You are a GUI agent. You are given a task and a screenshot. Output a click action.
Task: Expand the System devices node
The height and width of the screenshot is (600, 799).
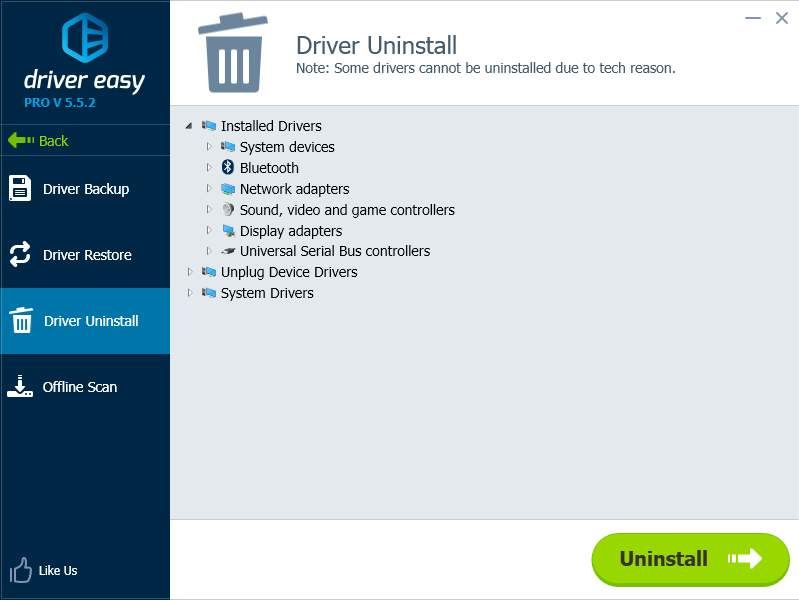click(209, 147)
